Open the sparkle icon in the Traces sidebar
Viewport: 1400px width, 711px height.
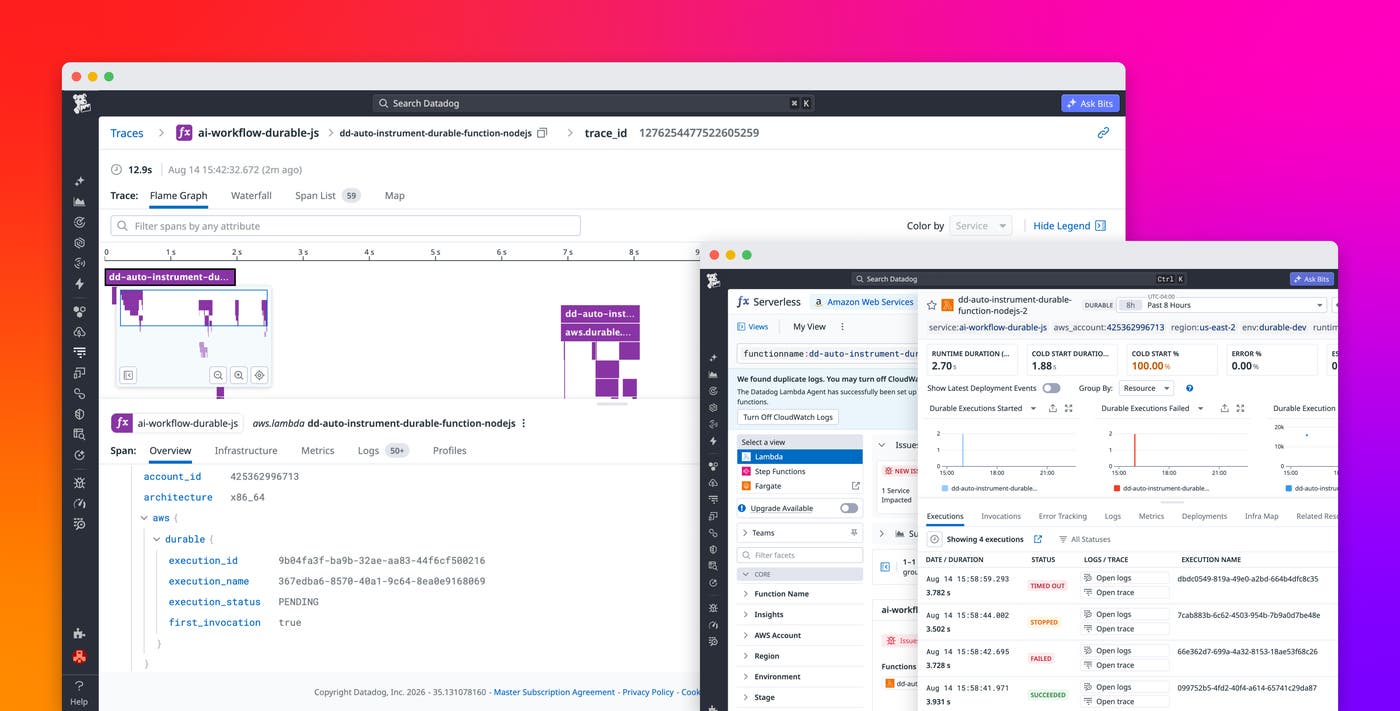click(x=80, y=181)
